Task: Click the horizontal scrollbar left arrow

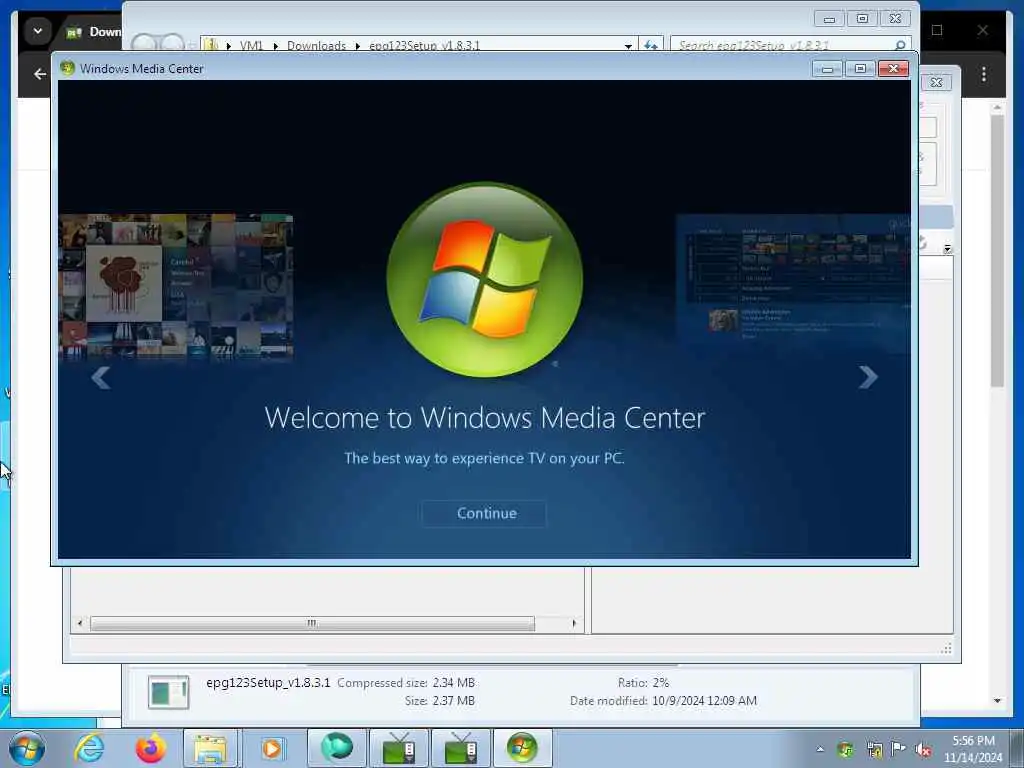Action: pyautogui.click(x=80, y=623)
